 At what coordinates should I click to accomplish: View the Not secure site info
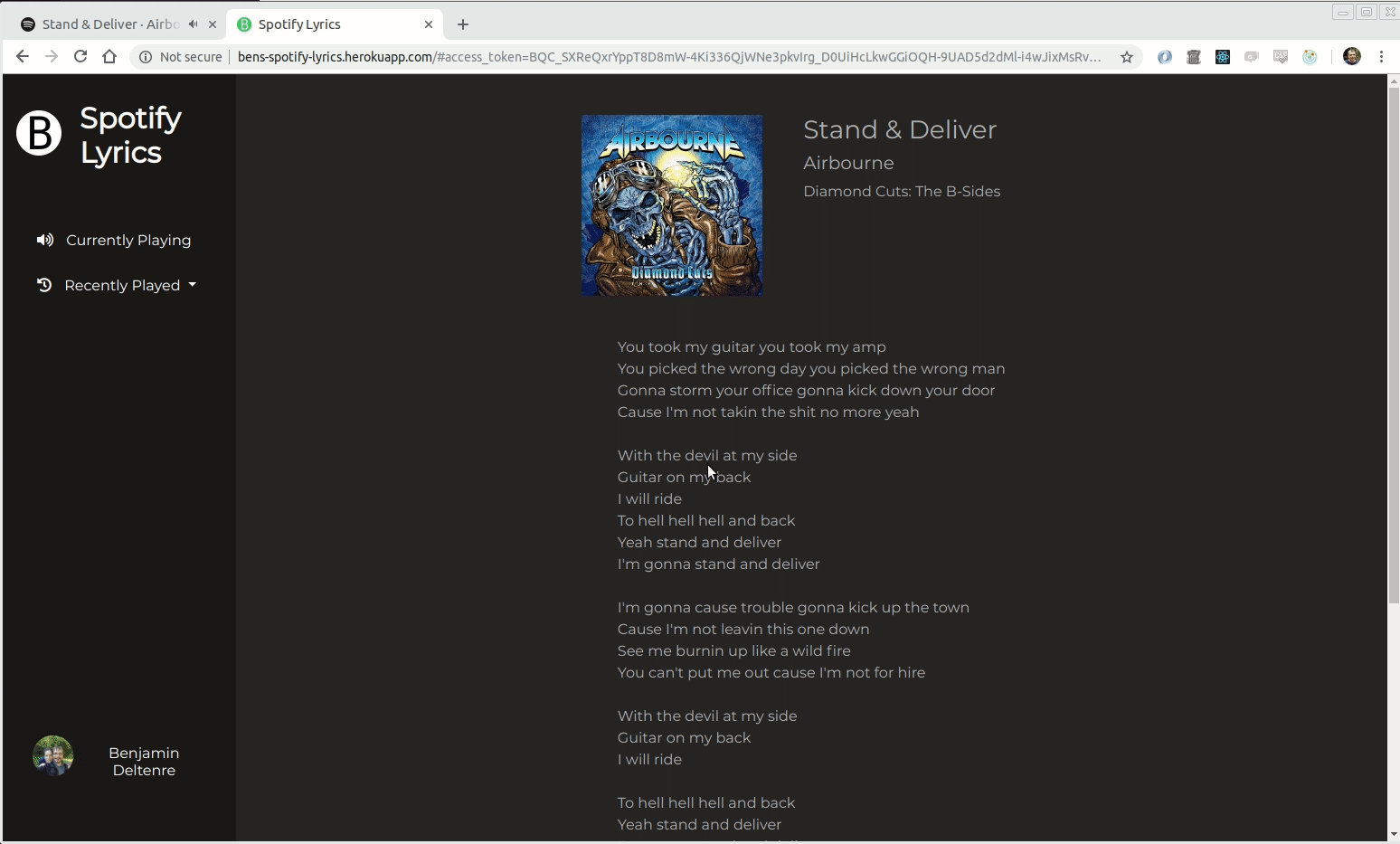pyautogui.click(x=180, y=57)
